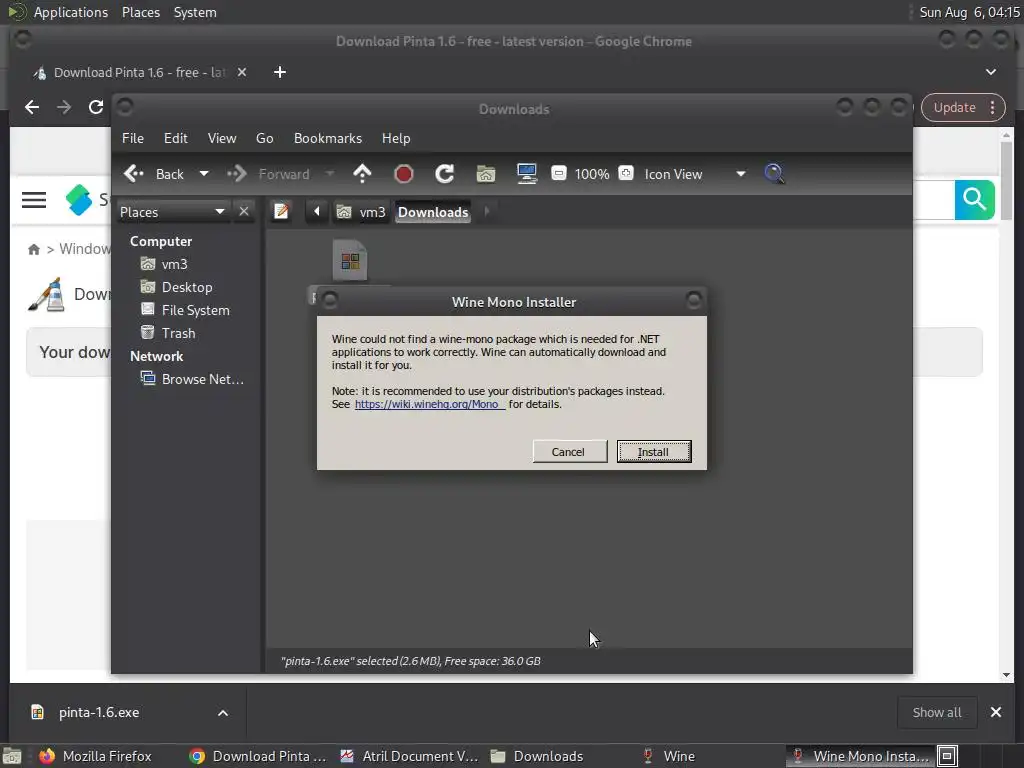The width and height of the screenshot is (1024, 768).
Task: Click Chrome Update button
Action: pos(954,108)
